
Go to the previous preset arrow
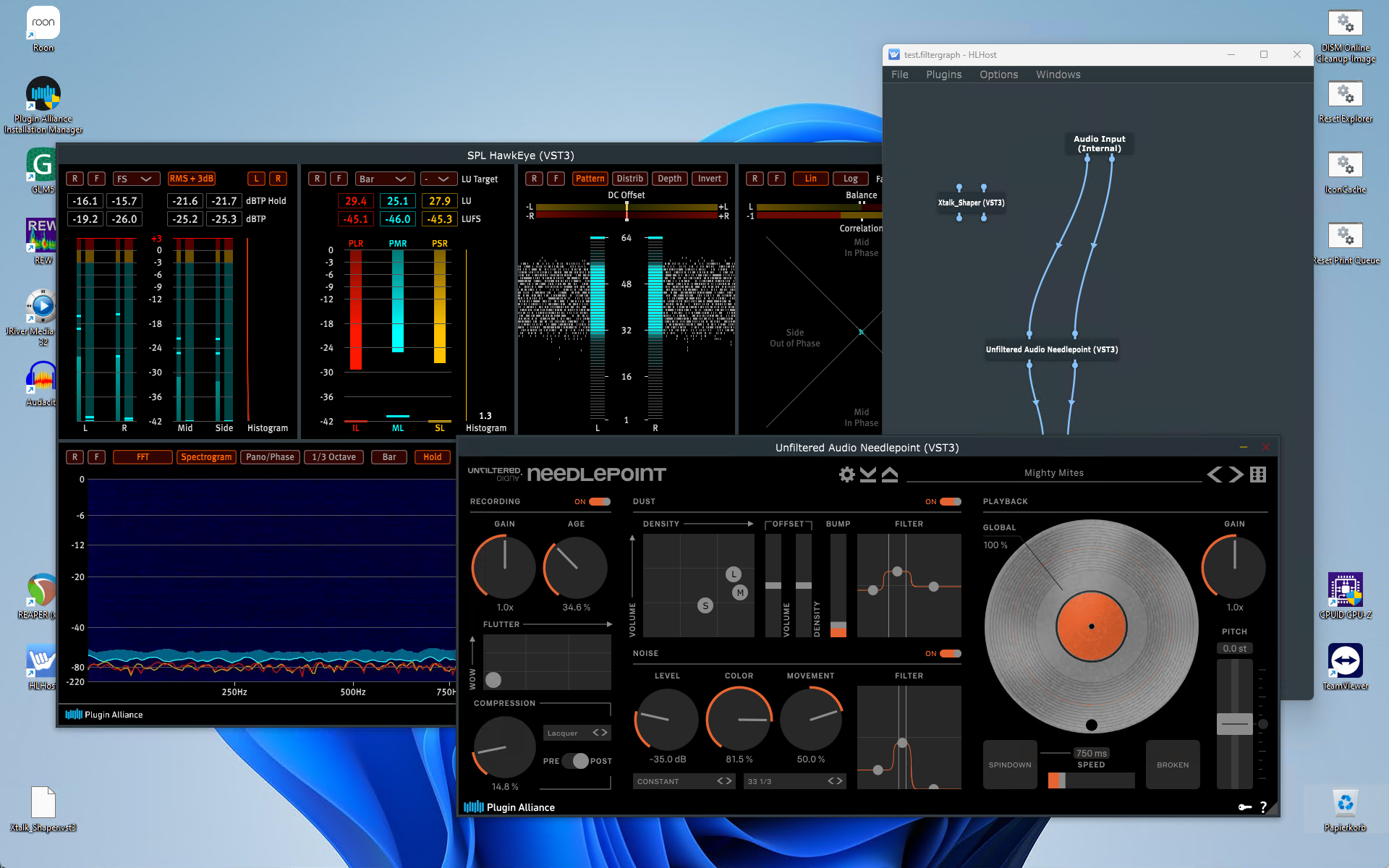click(1215, 475)
